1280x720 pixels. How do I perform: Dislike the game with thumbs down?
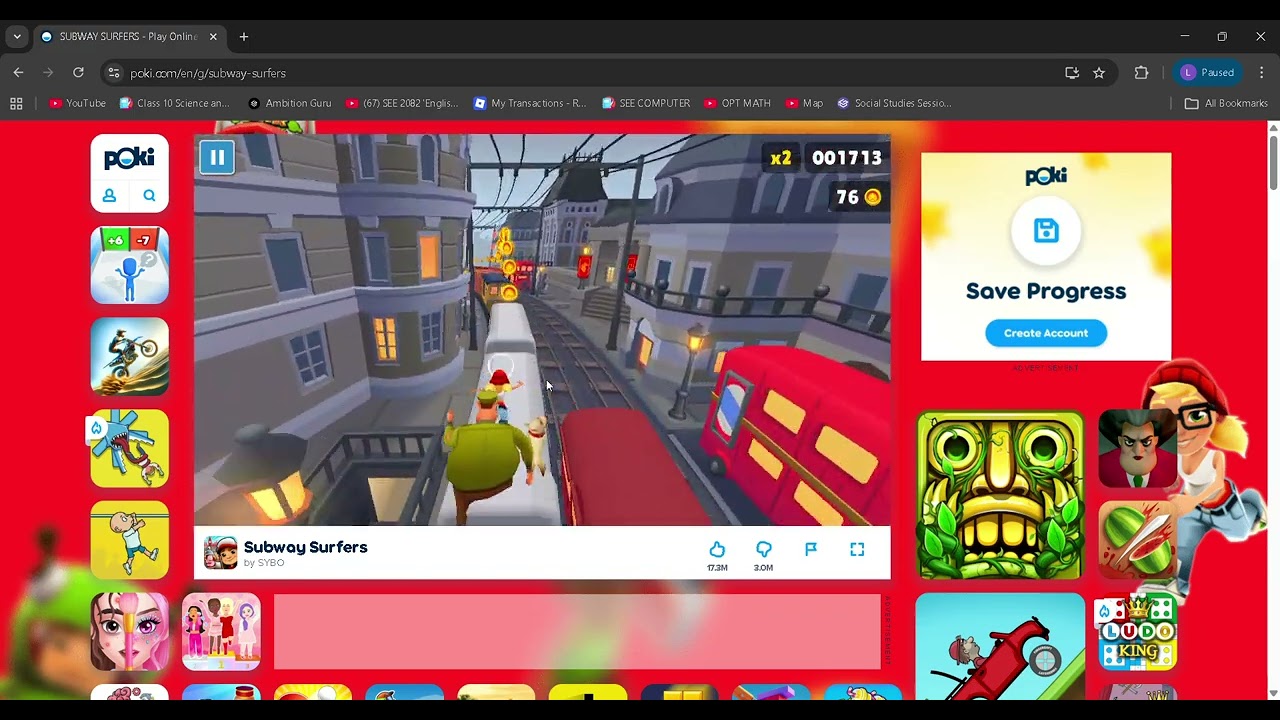(x=763, y=549)
